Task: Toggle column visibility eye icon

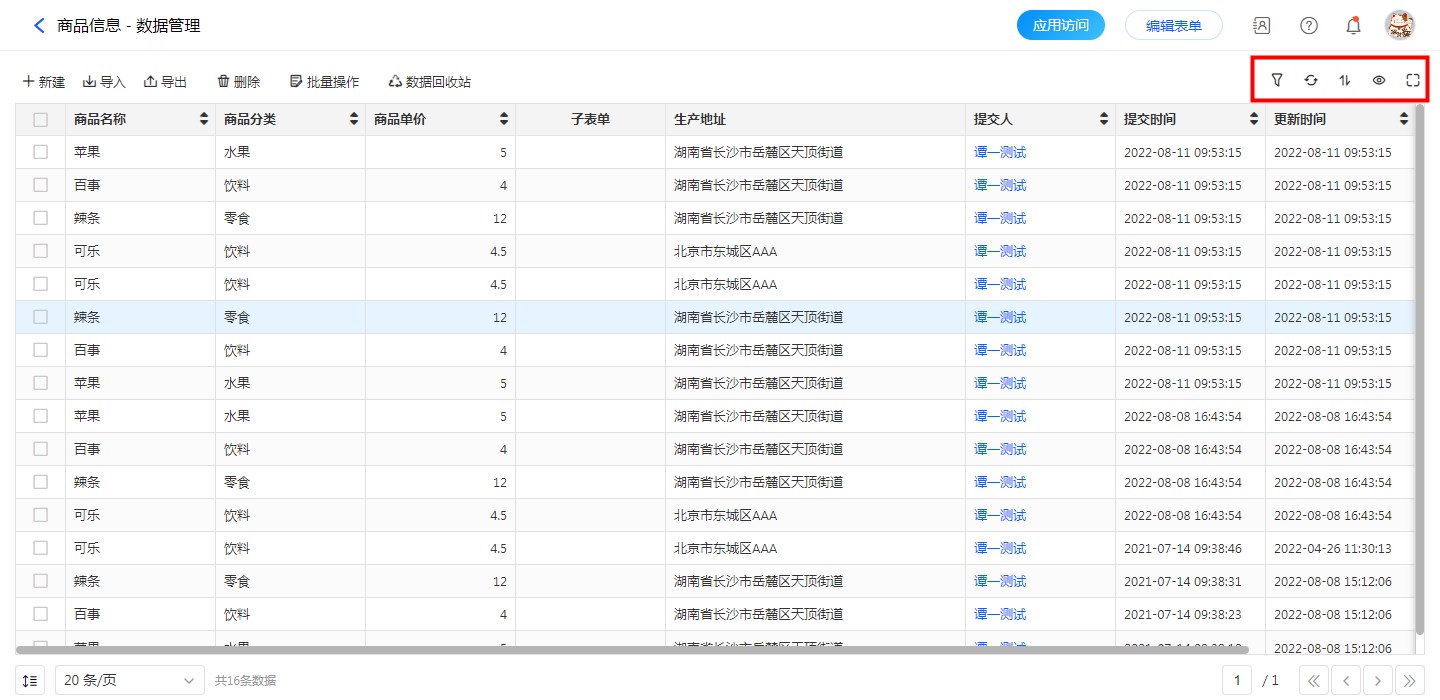Action: [1379, 80]
